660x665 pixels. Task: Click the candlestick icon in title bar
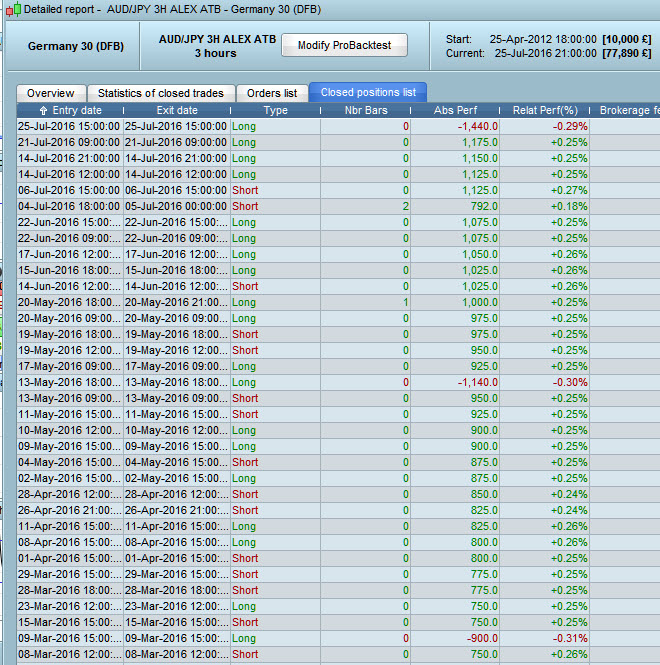pos(13,8)
